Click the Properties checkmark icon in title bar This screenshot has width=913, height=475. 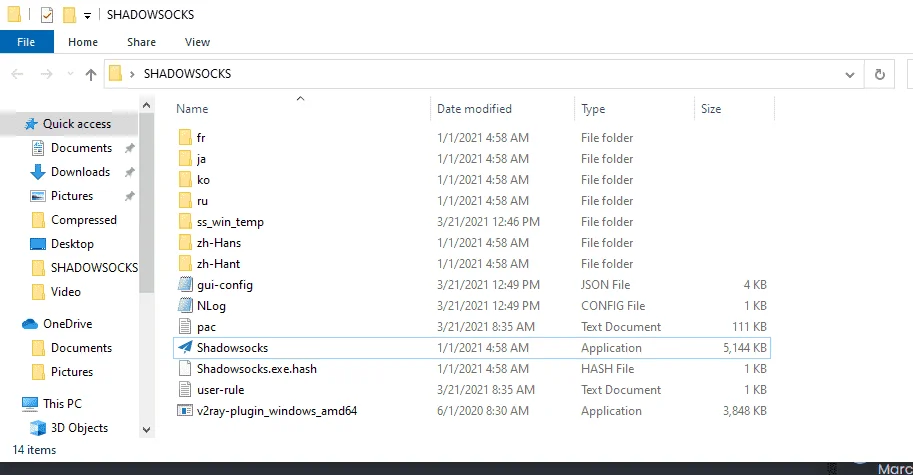coord(47,15)
